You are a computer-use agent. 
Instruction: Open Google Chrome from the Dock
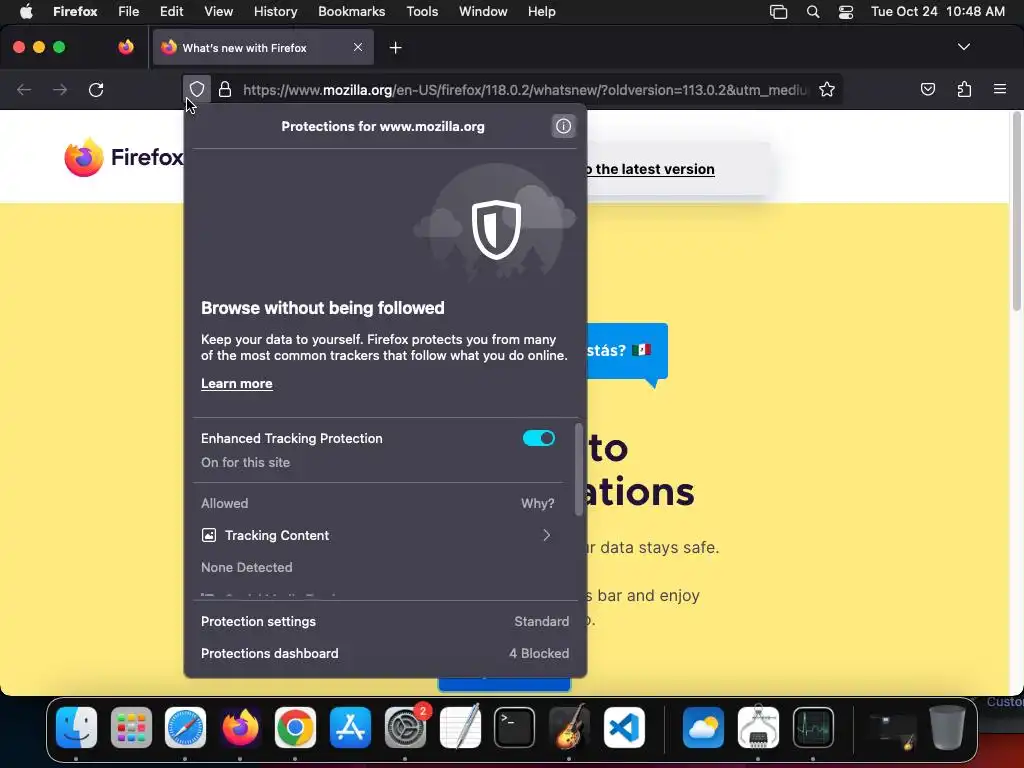point(295,727)
